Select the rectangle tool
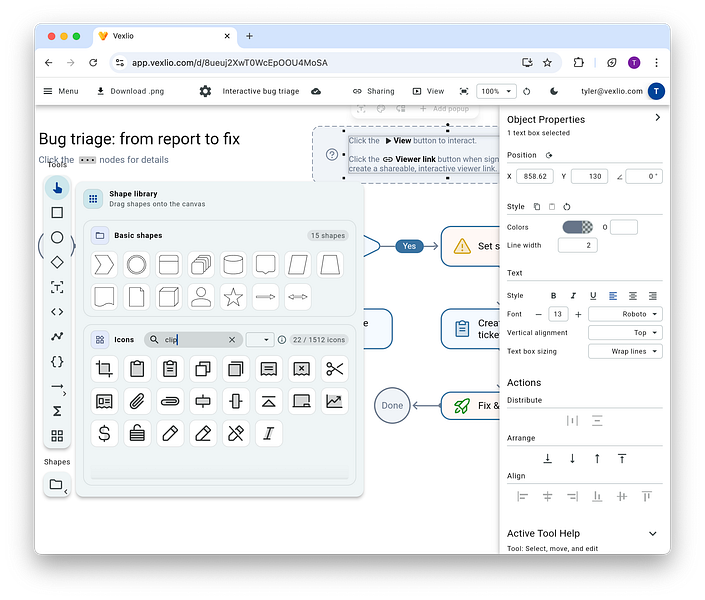The width and height of the screenshot is (705, 600). pyautogui.click(x=57, y=212)
